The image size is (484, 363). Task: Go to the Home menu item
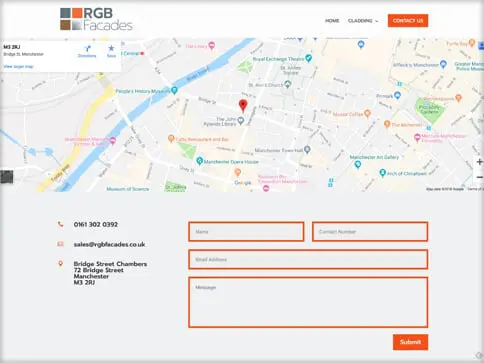[x=332, y=21]
